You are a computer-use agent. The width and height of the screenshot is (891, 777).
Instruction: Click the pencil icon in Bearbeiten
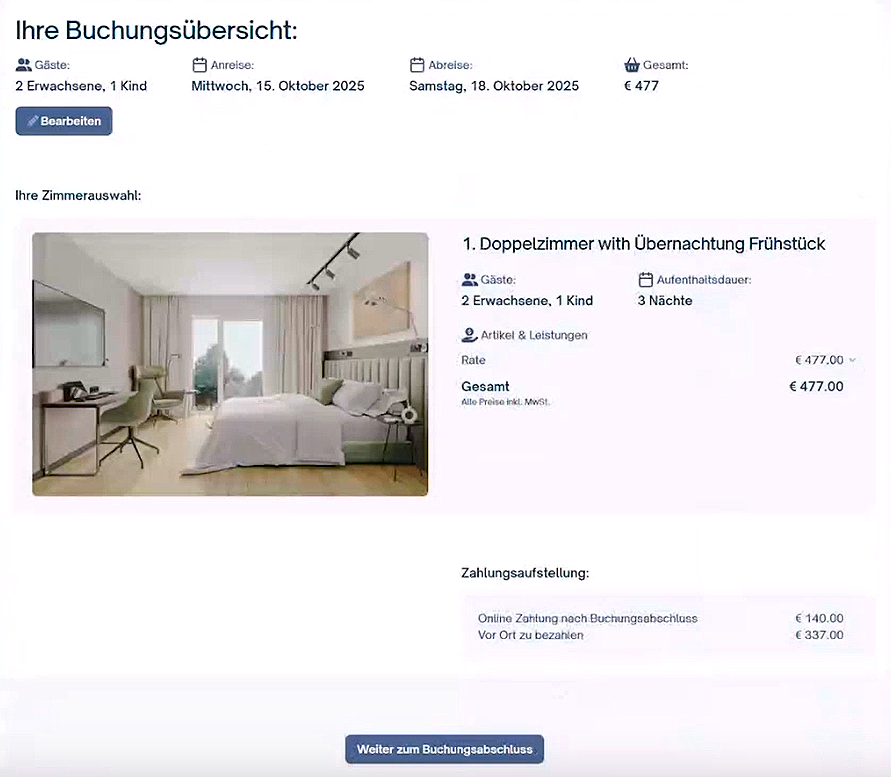[x=33, y=121]
